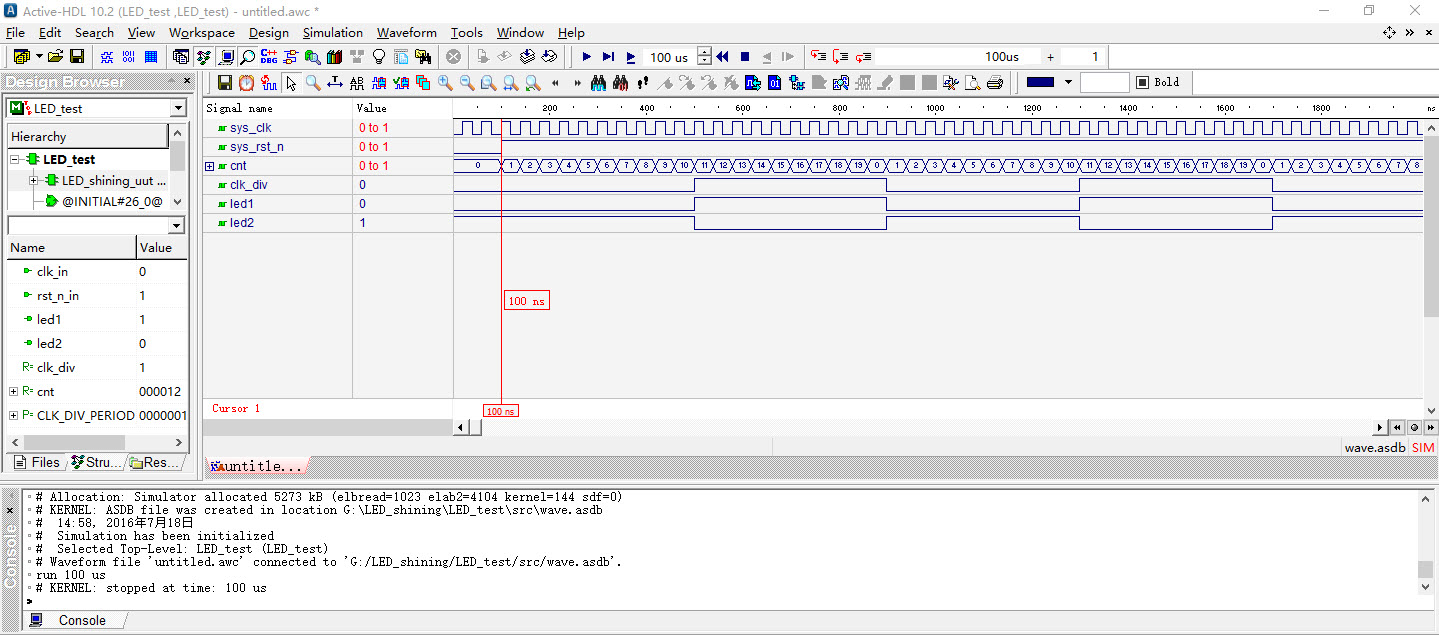The width and height of the screenshot is (1439, 635).
Task: Open the C++ DBG debug tool
Action: tap(269, 57)
